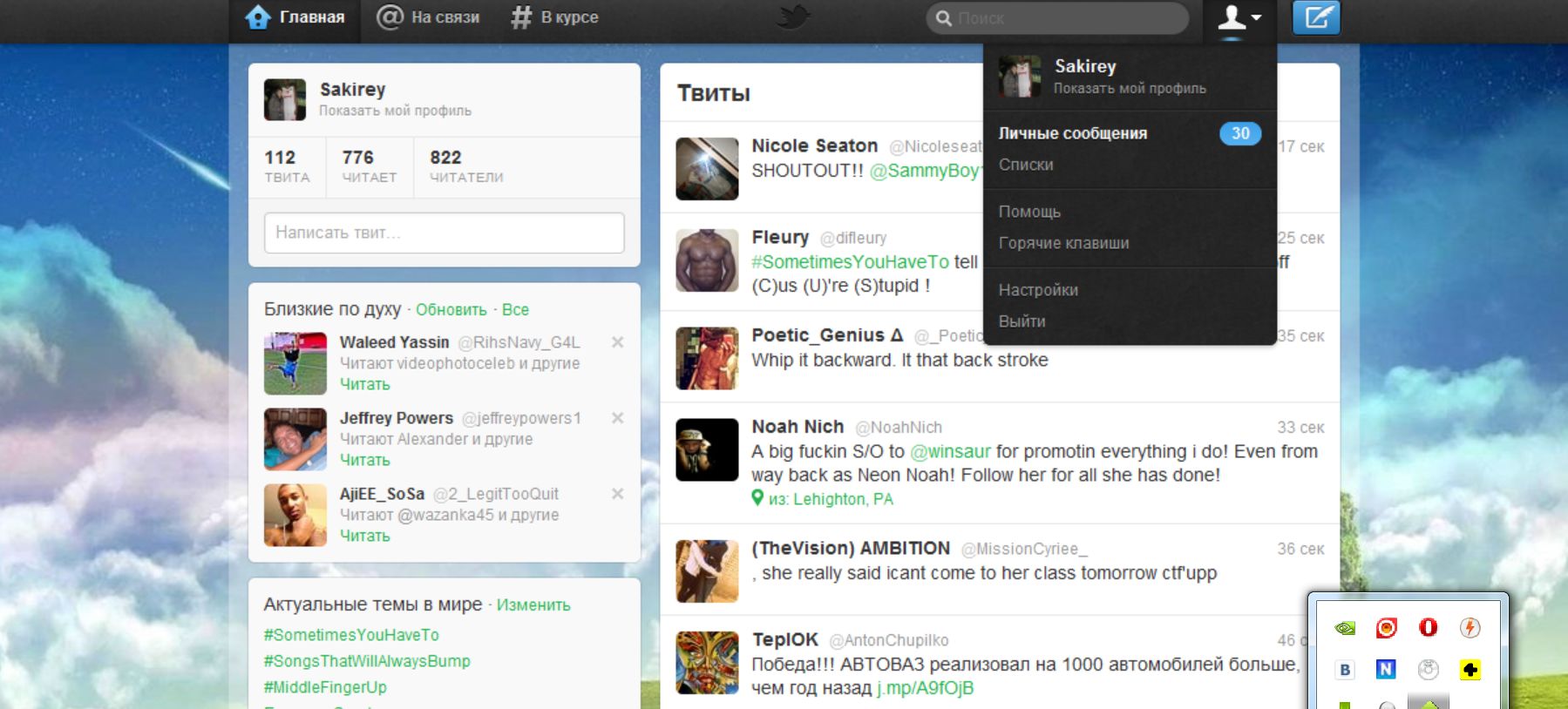Click @SammyBoy mention in Nicole's tweet
The width and height of the screenshot is (1568, 709).
click(925, 171)
